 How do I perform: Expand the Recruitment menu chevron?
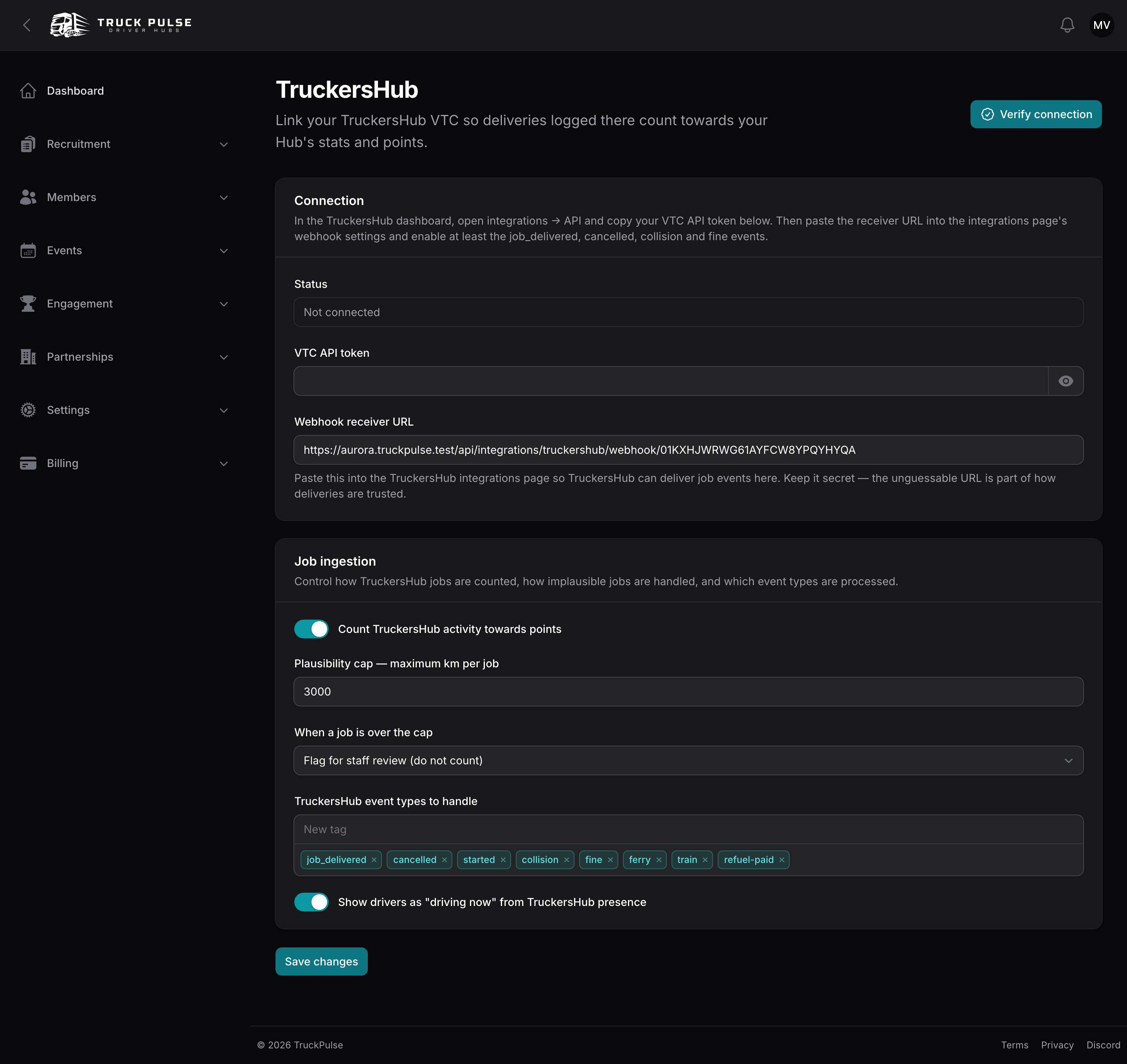(223, 145)
